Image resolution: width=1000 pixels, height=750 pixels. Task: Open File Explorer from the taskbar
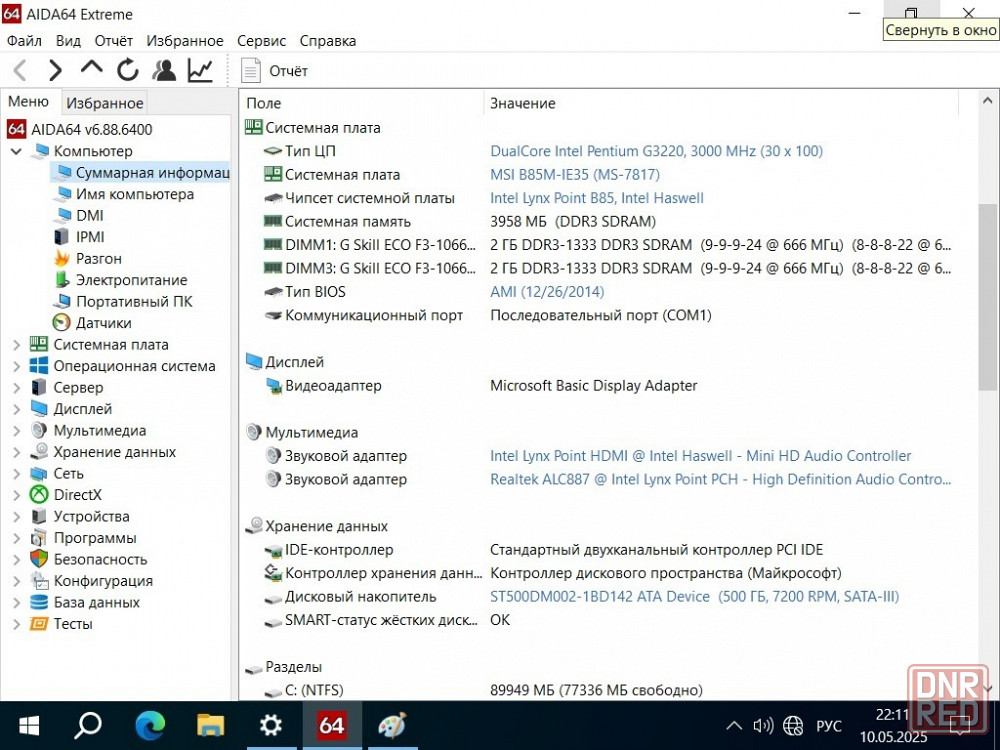[210, 725]
